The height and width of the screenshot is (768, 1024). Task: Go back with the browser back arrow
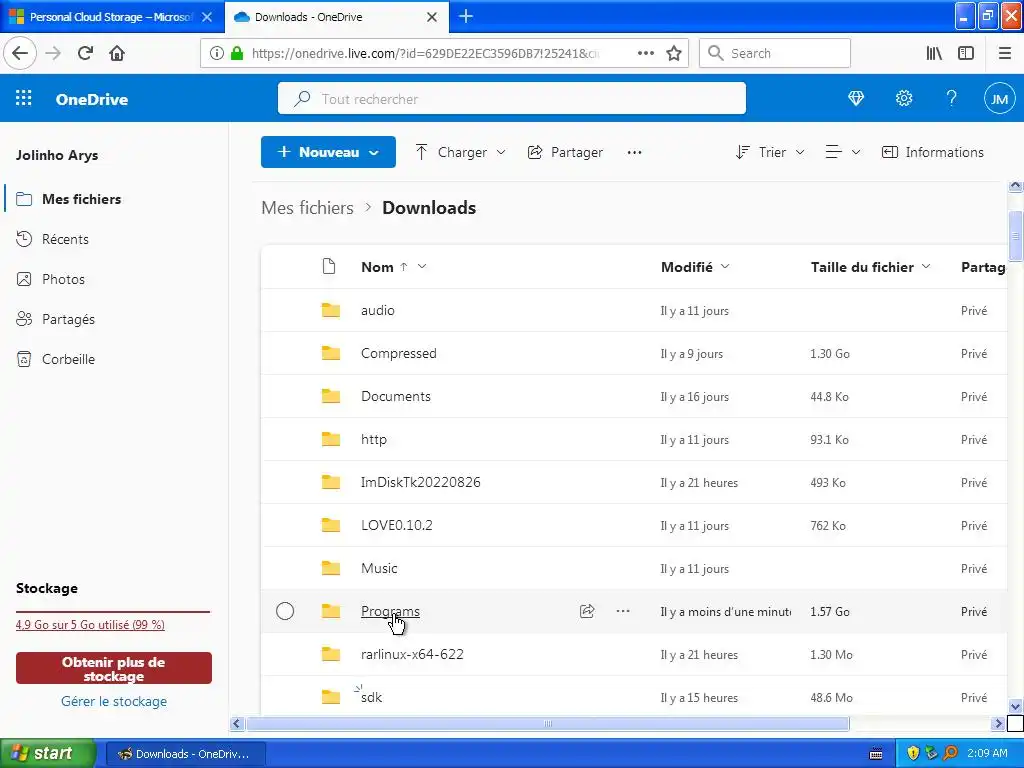pyautogui.click(x=20, y=54)
